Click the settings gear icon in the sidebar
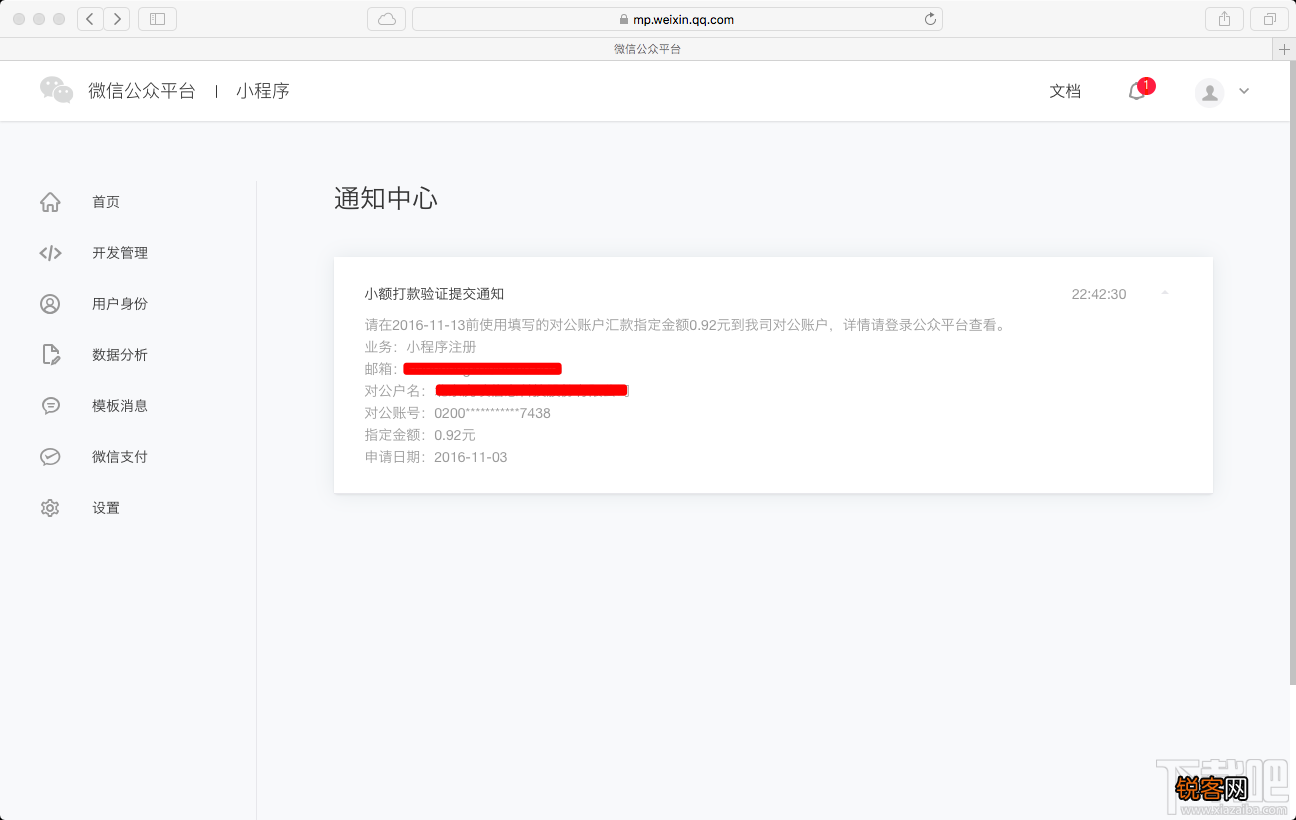Viewport: 1296px width, 820px height. click(50, 508)
